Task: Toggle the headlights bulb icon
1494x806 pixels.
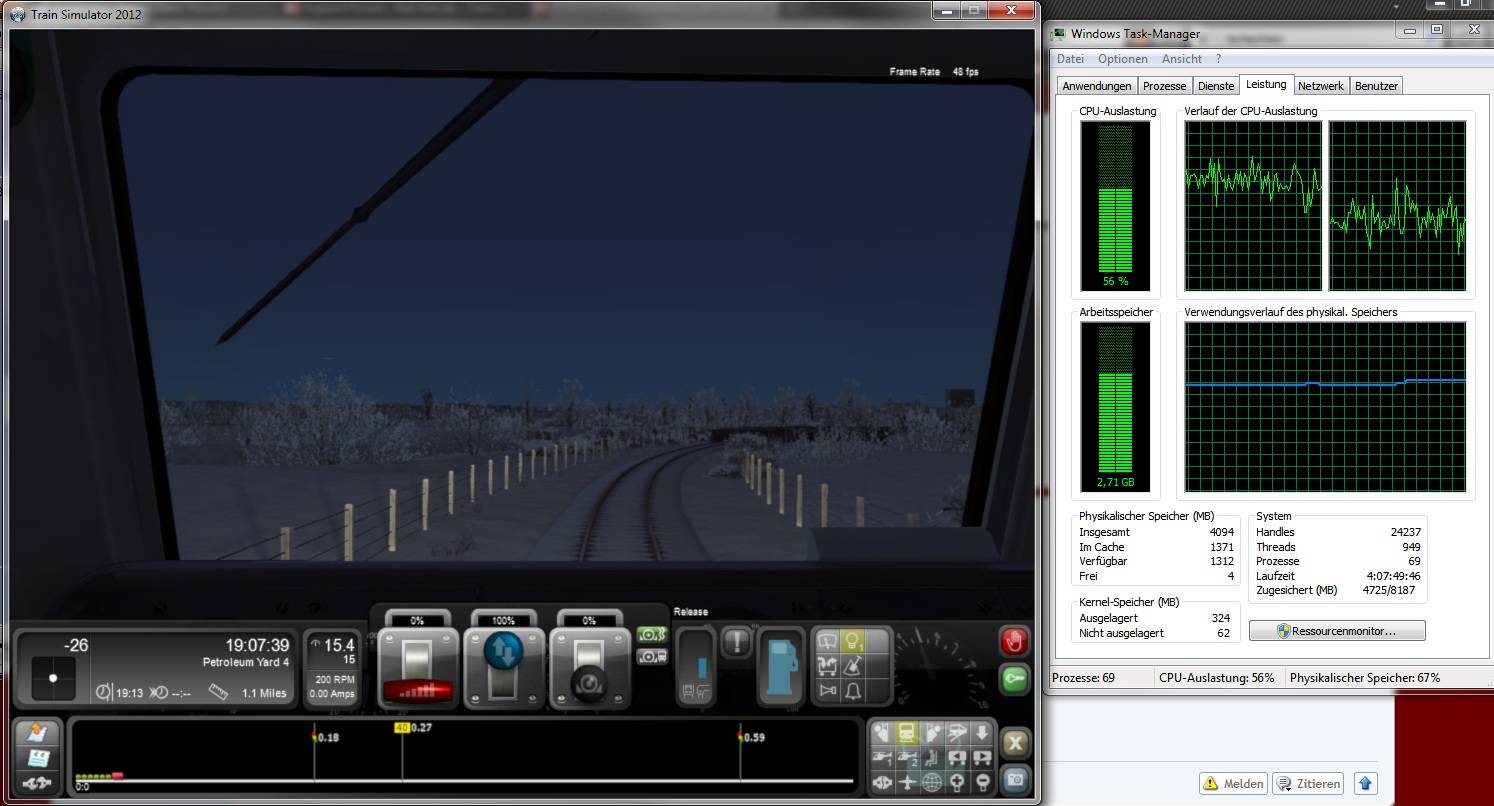Action: (x=853, y=642)
